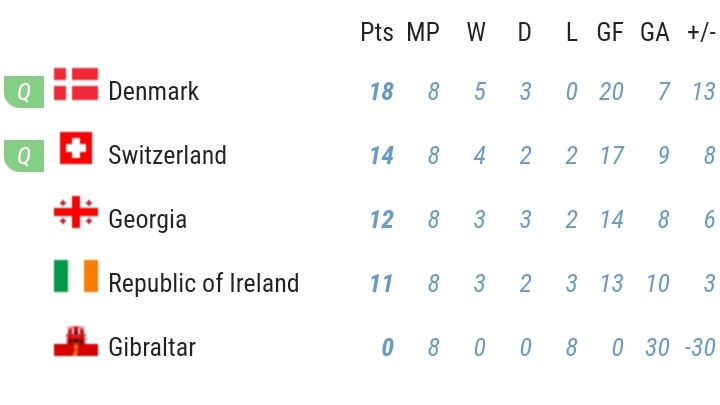Select the GA column header
720x405 pixels.
point(655,32)
